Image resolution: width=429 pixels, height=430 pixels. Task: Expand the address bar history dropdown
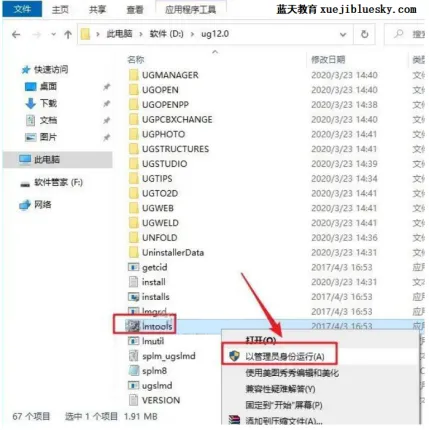pos(343,34)
